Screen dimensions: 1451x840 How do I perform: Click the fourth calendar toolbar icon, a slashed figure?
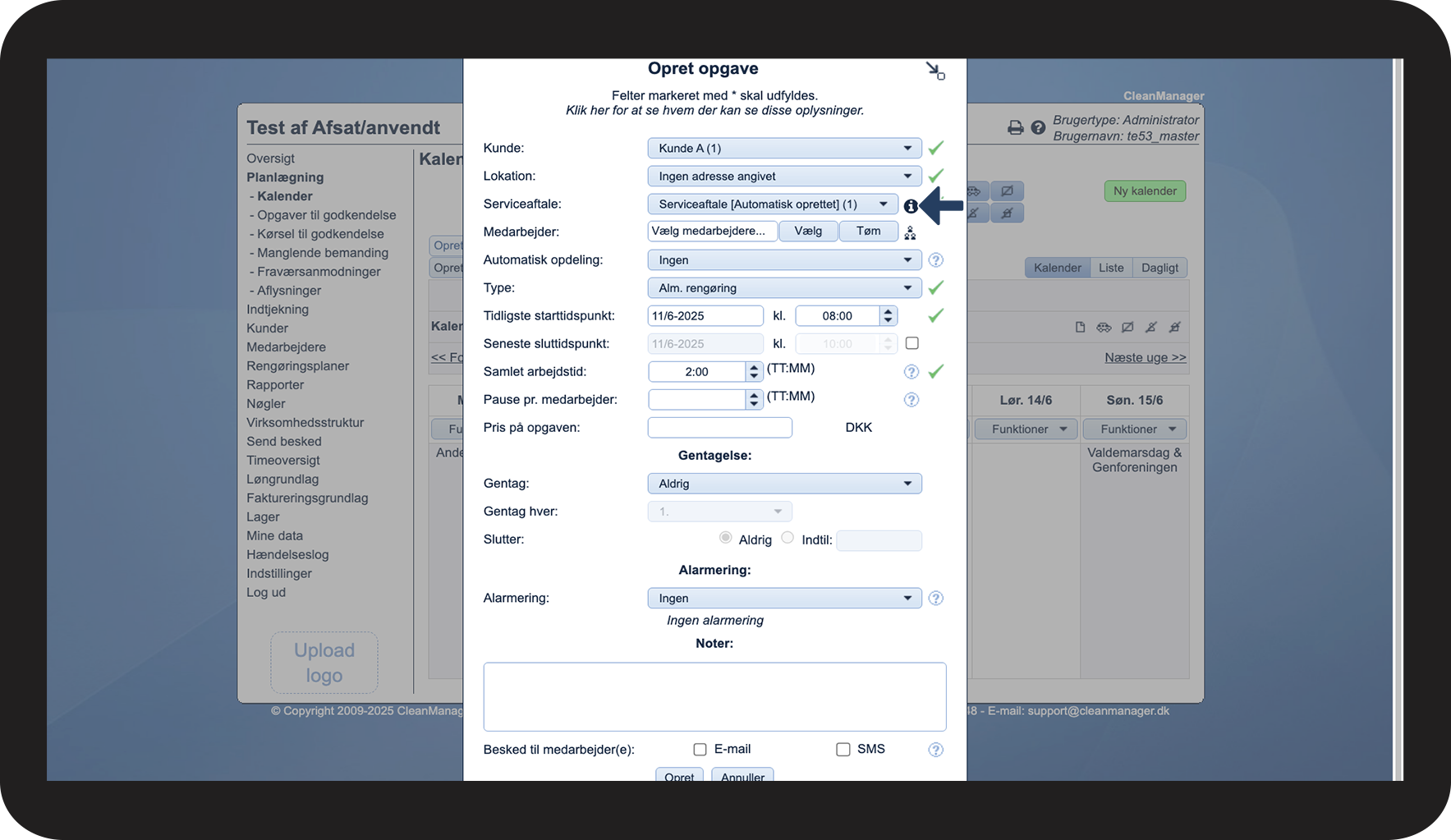(x=1151, y=328)
